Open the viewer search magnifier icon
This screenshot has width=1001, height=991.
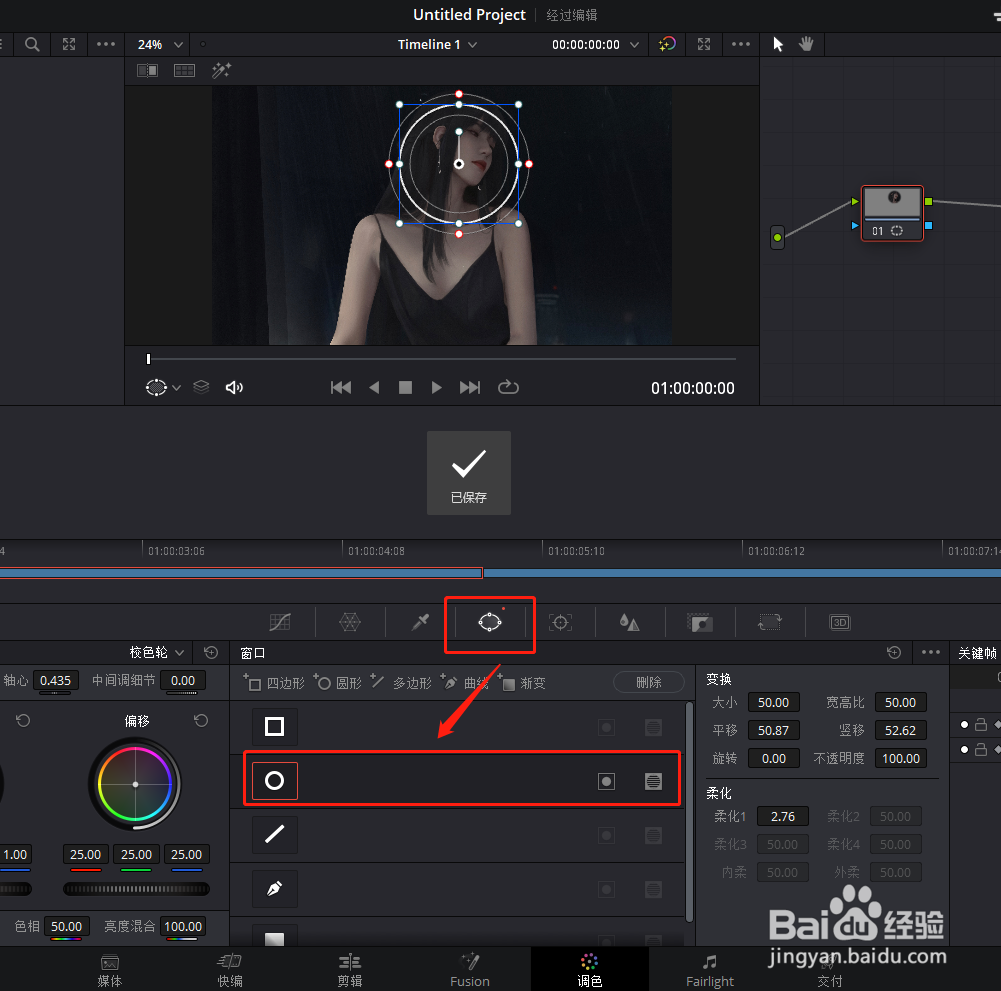[32, 44]
